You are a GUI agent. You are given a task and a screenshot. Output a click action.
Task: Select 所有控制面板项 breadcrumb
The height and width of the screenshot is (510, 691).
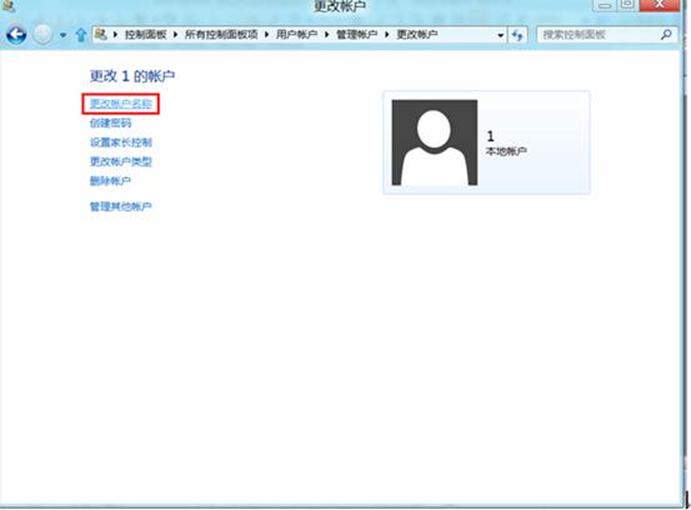click(221, 34)
